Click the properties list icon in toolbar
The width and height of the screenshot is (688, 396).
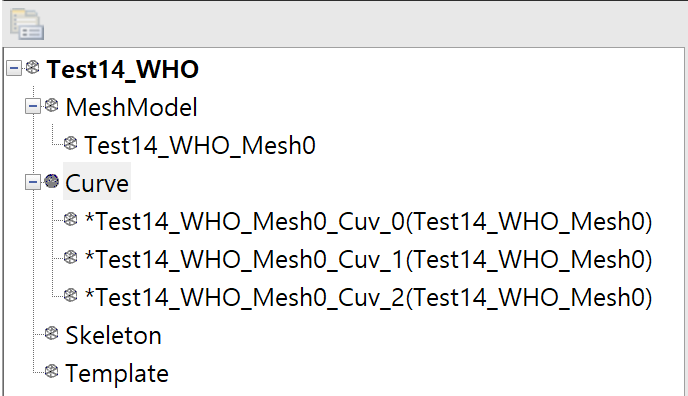(x=27, y=24)
